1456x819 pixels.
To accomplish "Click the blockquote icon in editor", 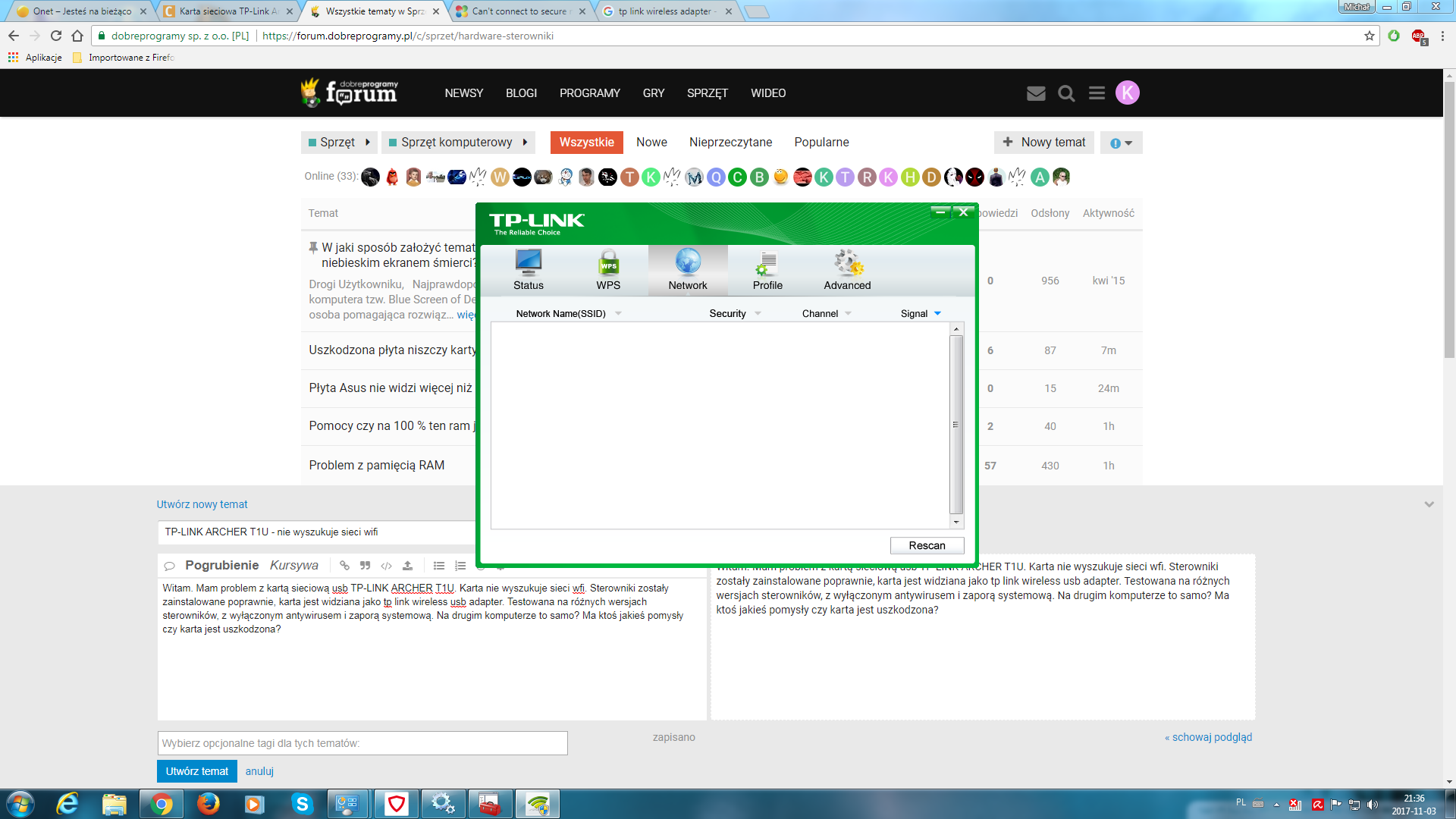I will pyautogui.click(x=365, y=566).
